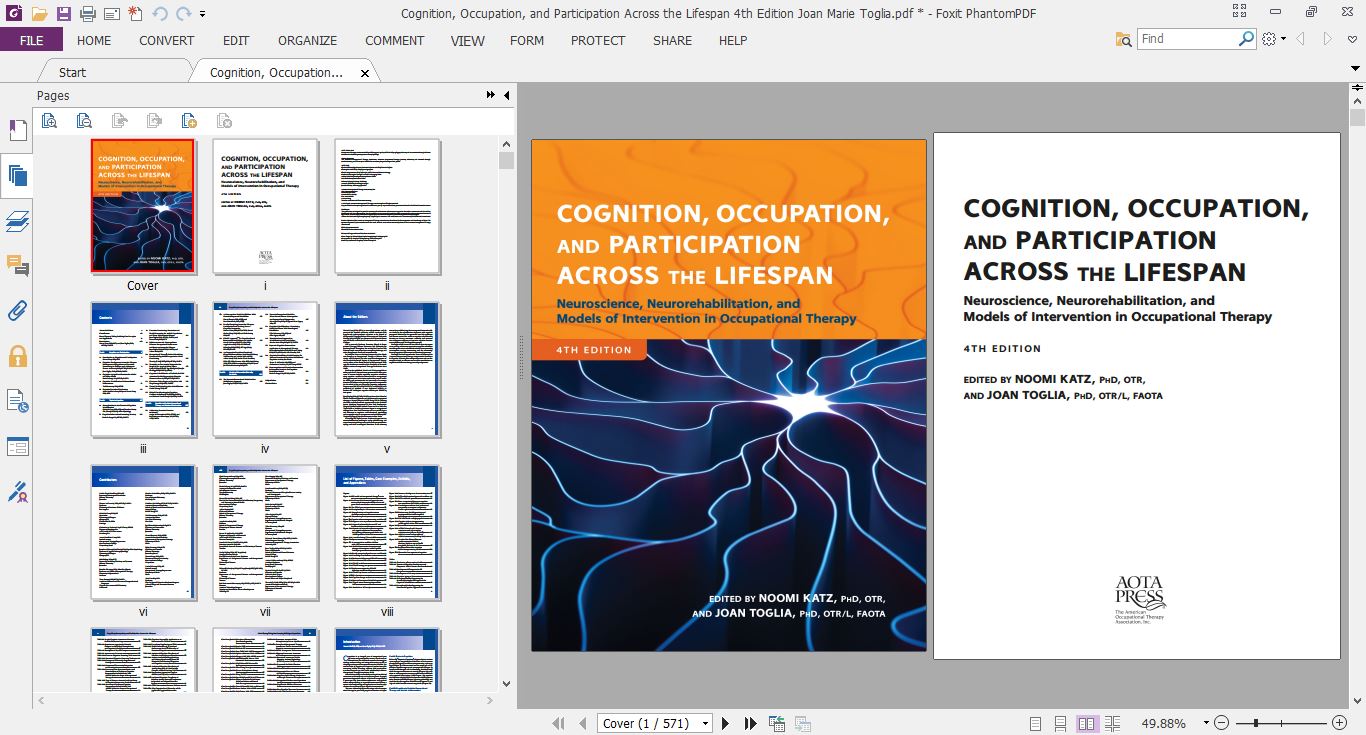
Task: Open the Security padlock panel
Action: pos(17,355)
